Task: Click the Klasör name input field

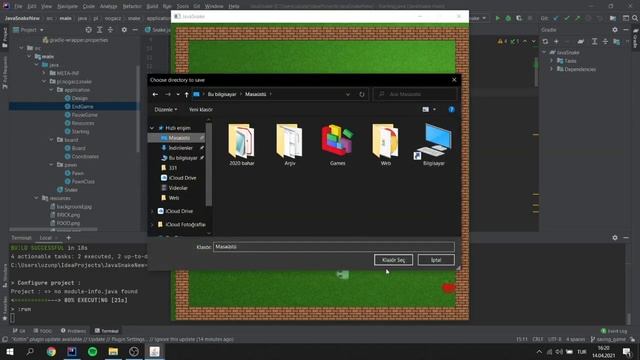Action: [x=333, y=247]
